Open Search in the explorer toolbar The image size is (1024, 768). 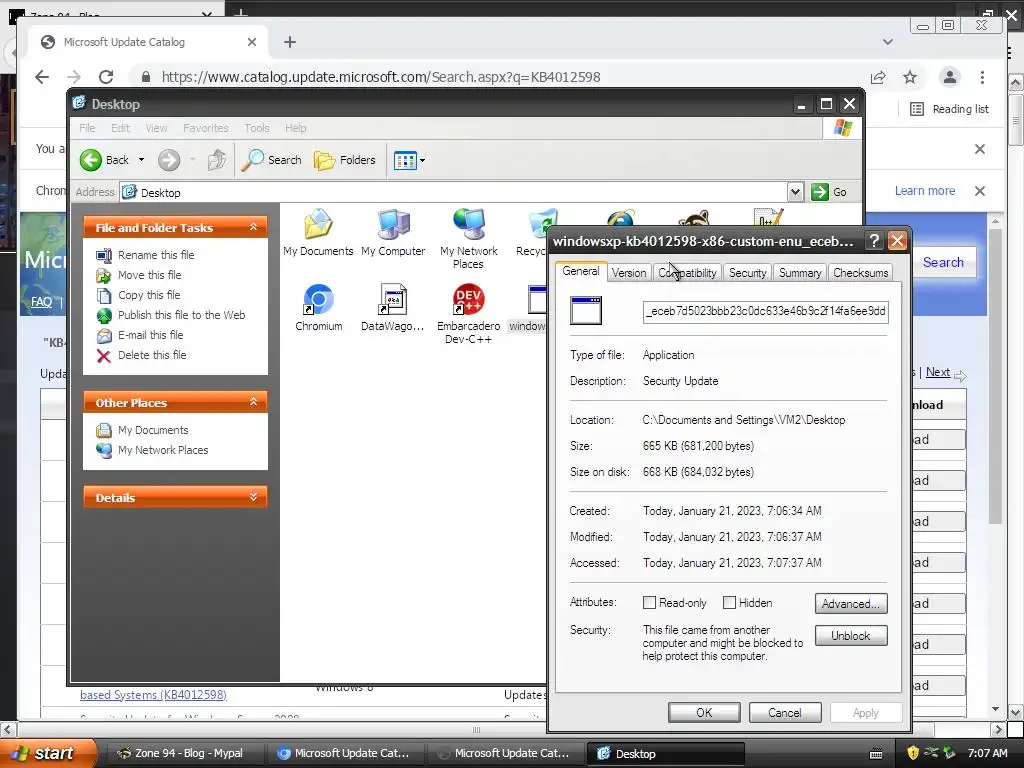click(272, 160)
